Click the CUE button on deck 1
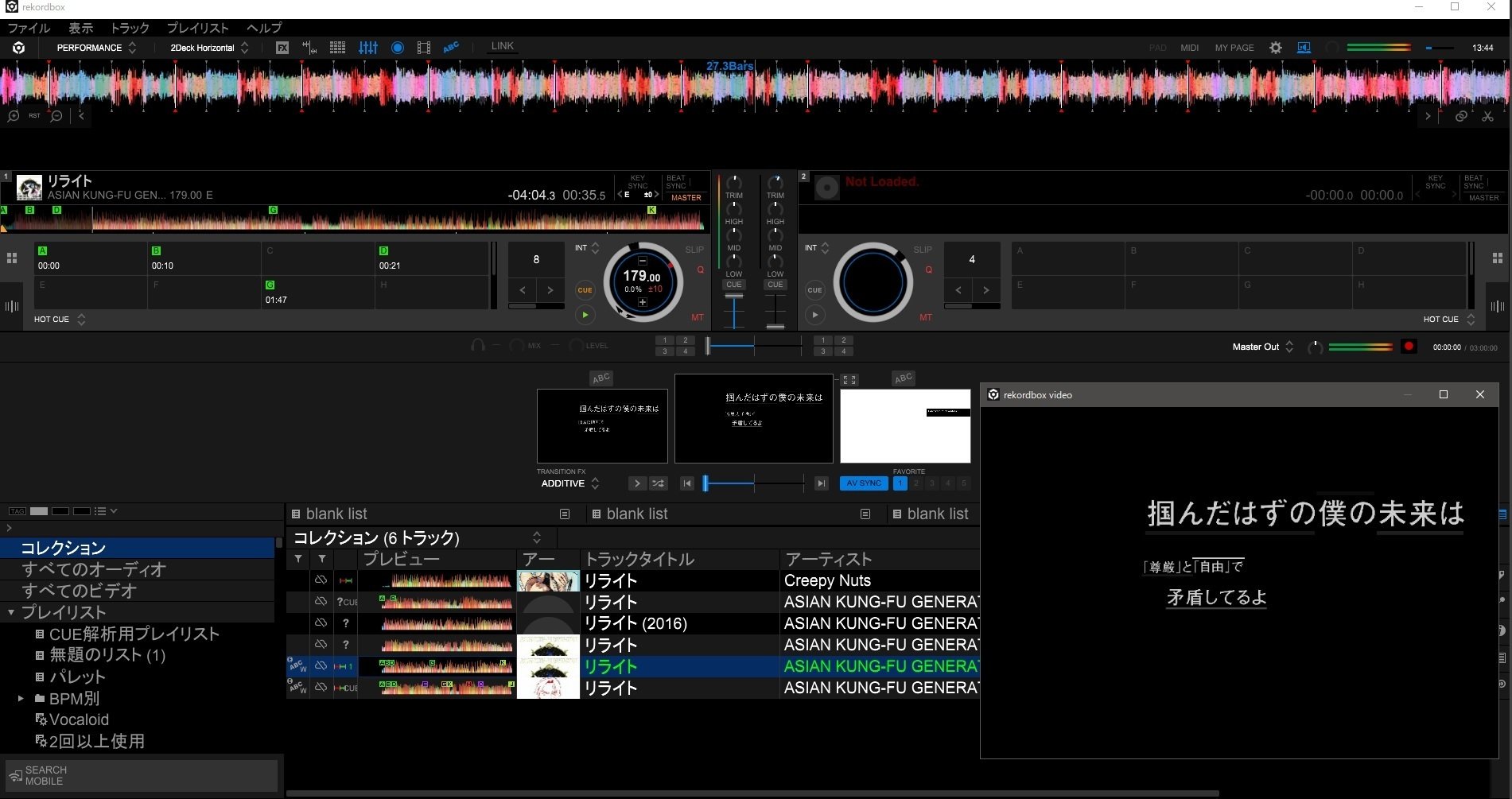 (585, 289)
